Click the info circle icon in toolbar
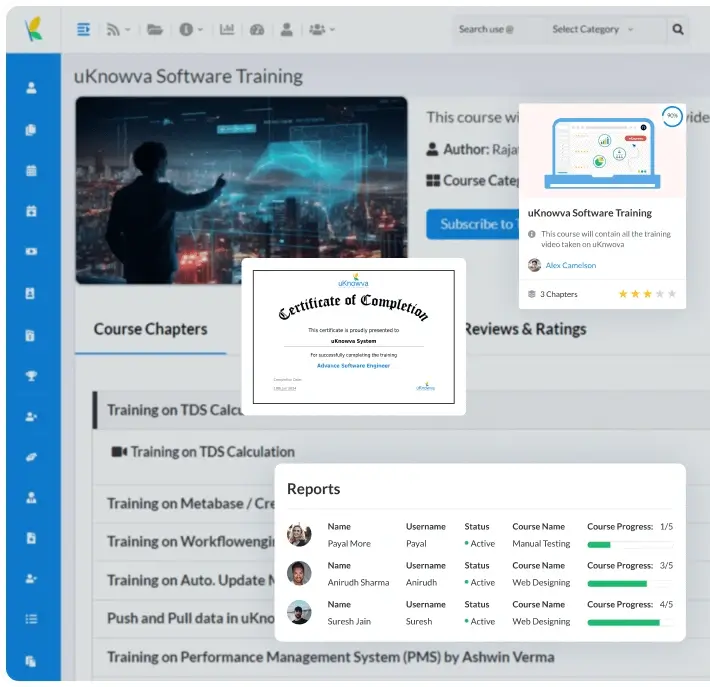 click(x=186, y=29)
